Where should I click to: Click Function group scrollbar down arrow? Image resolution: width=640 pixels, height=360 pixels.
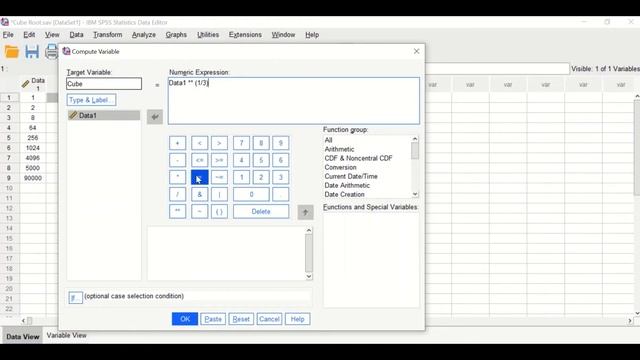click(x=415, y=194)
